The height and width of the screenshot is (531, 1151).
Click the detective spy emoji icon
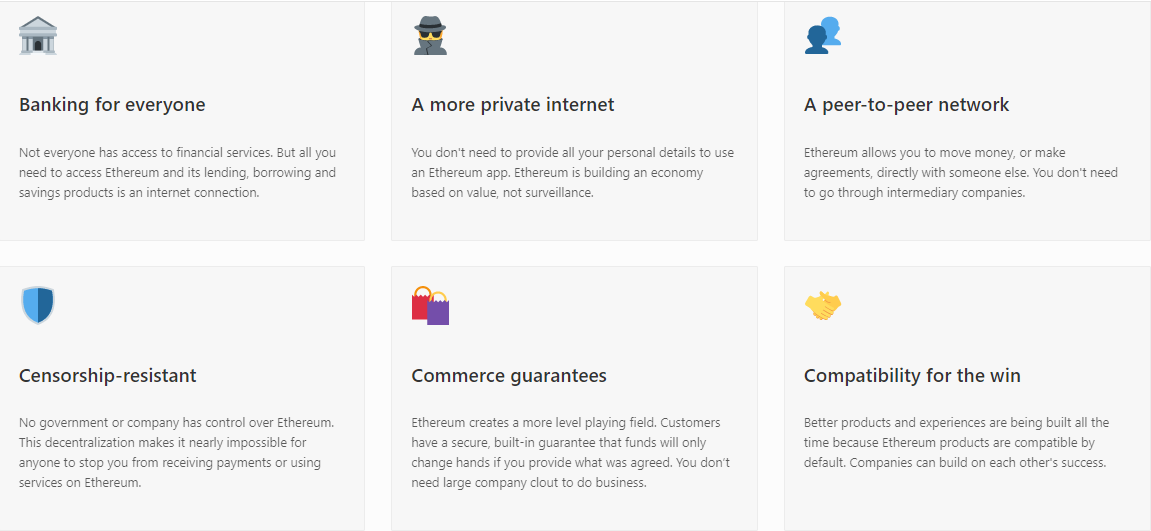tap(430, 35)
